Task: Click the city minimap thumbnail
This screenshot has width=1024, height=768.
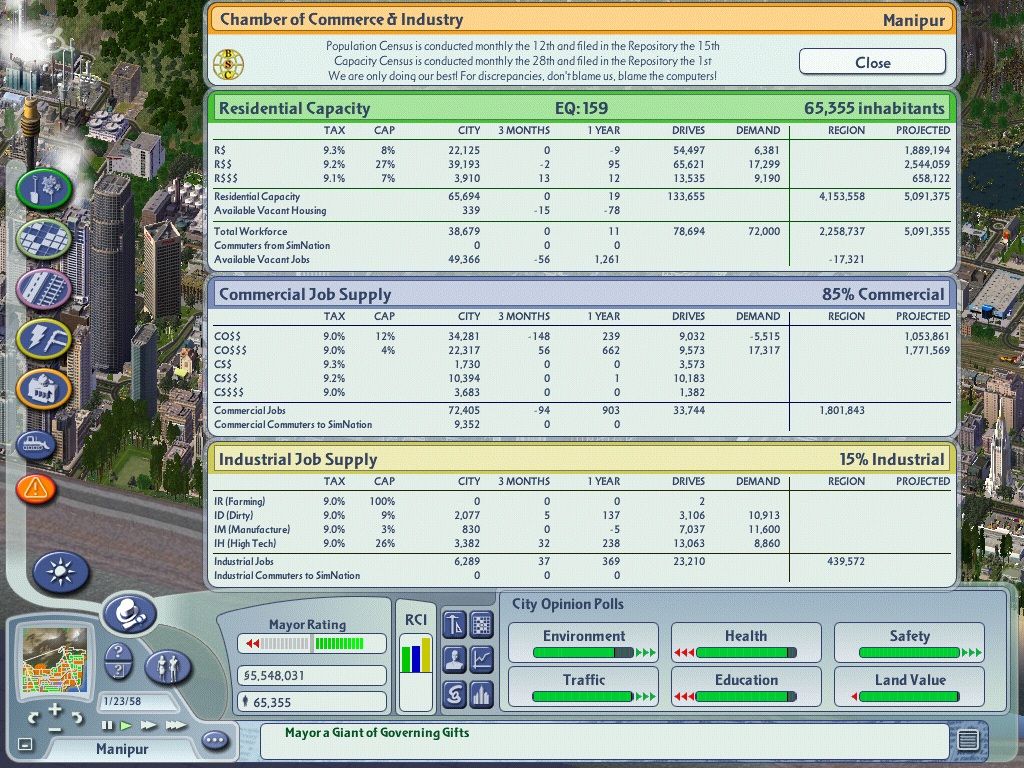Action: (x=55, y=660)
